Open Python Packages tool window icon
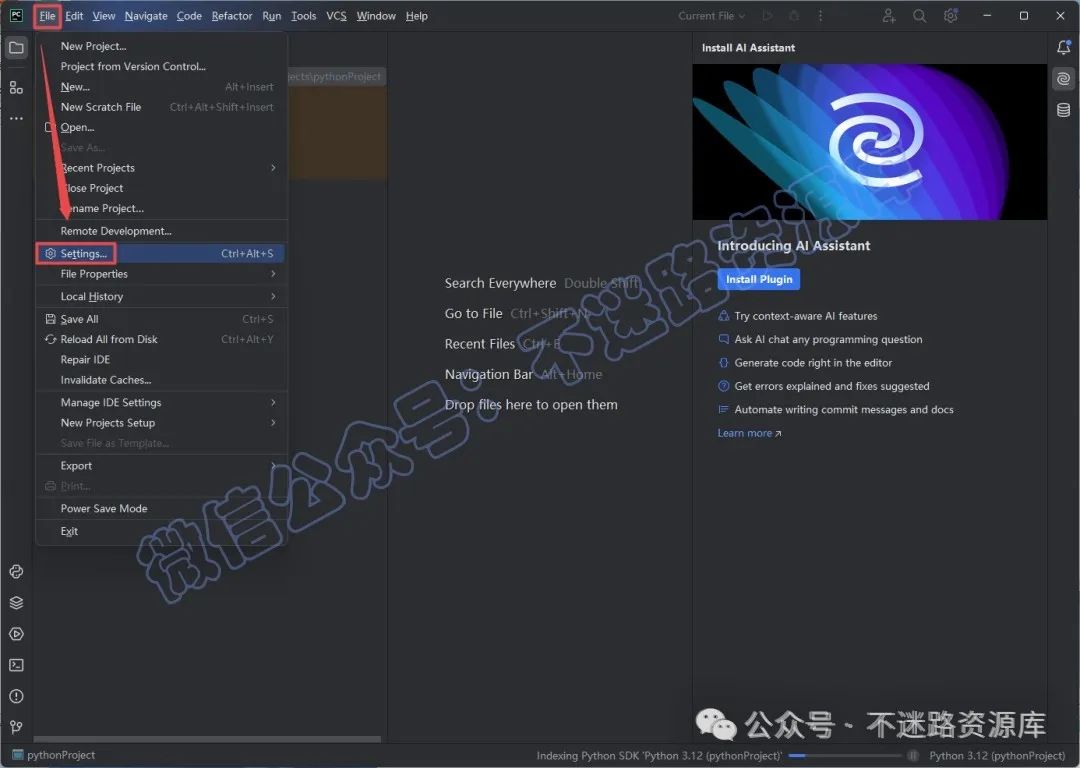 [17, 572]
